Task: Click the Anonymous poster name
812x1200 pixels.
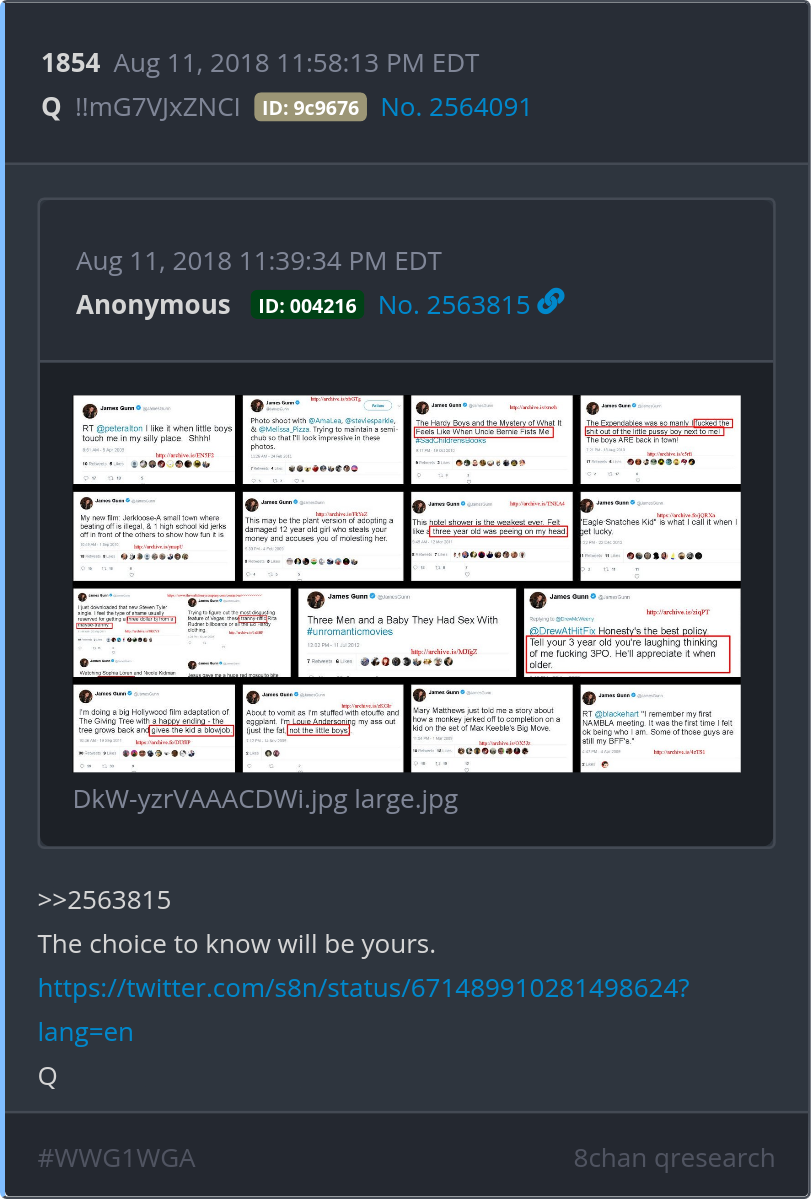Action: [x=153, y=305]
